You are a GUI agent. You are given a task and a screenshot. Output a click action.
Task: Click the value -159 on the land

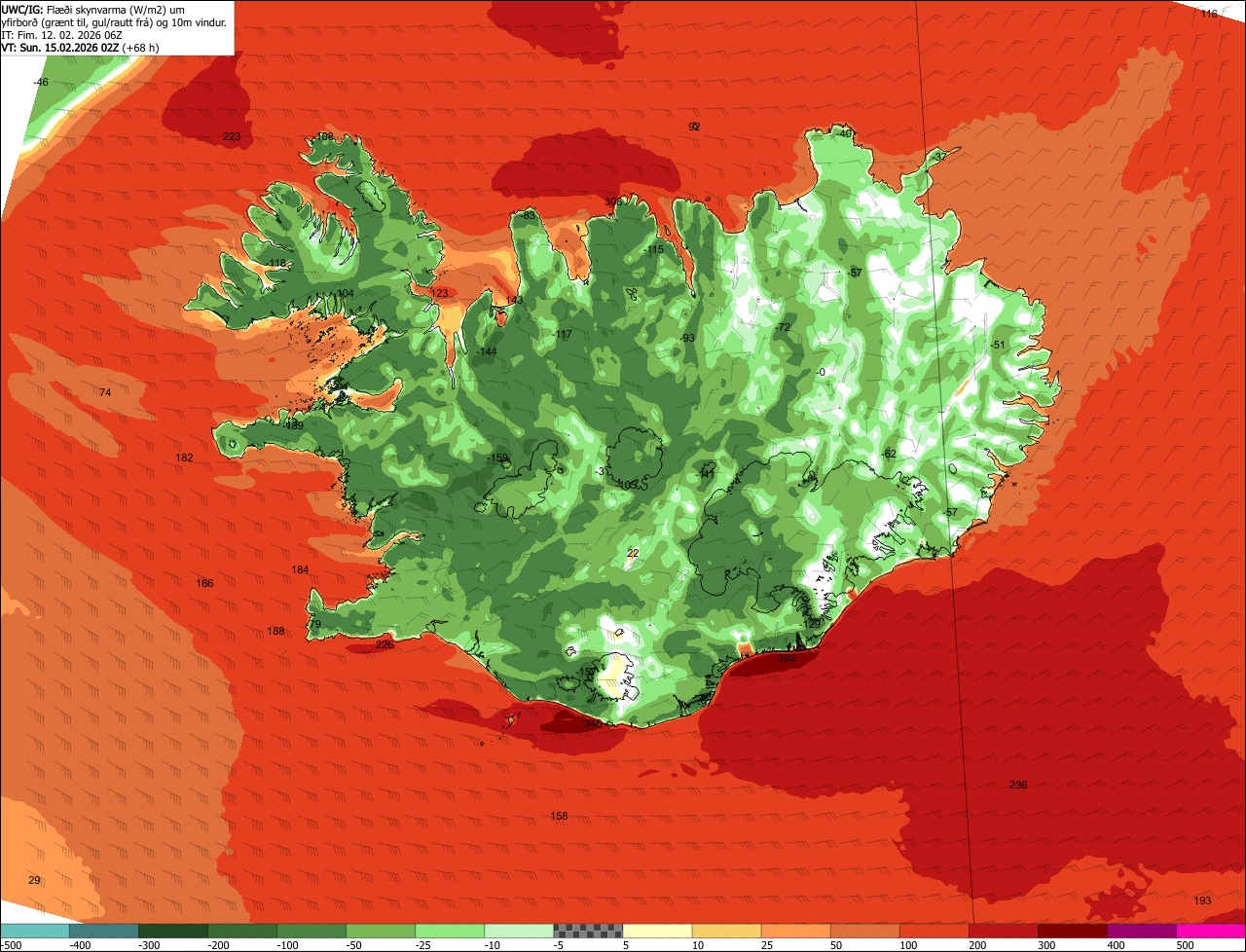pyautogui.click(x=497, y=458)
